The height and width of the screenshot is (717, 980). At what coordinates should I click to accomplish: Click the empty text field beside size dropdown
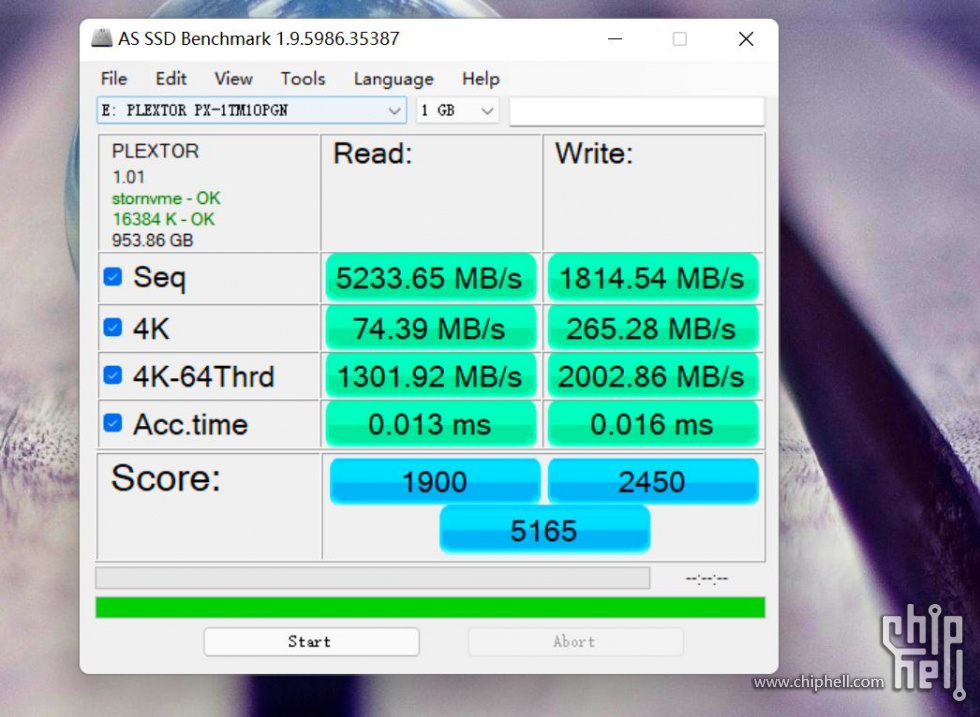637,111
